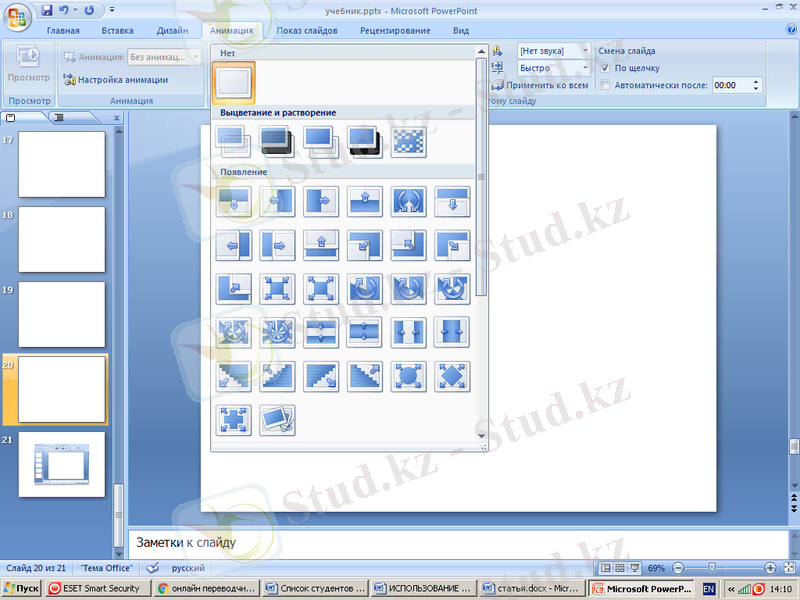The height and width of the screenshot is (600, 800).
Task: Open the Вставка tab
Action: 117,31
